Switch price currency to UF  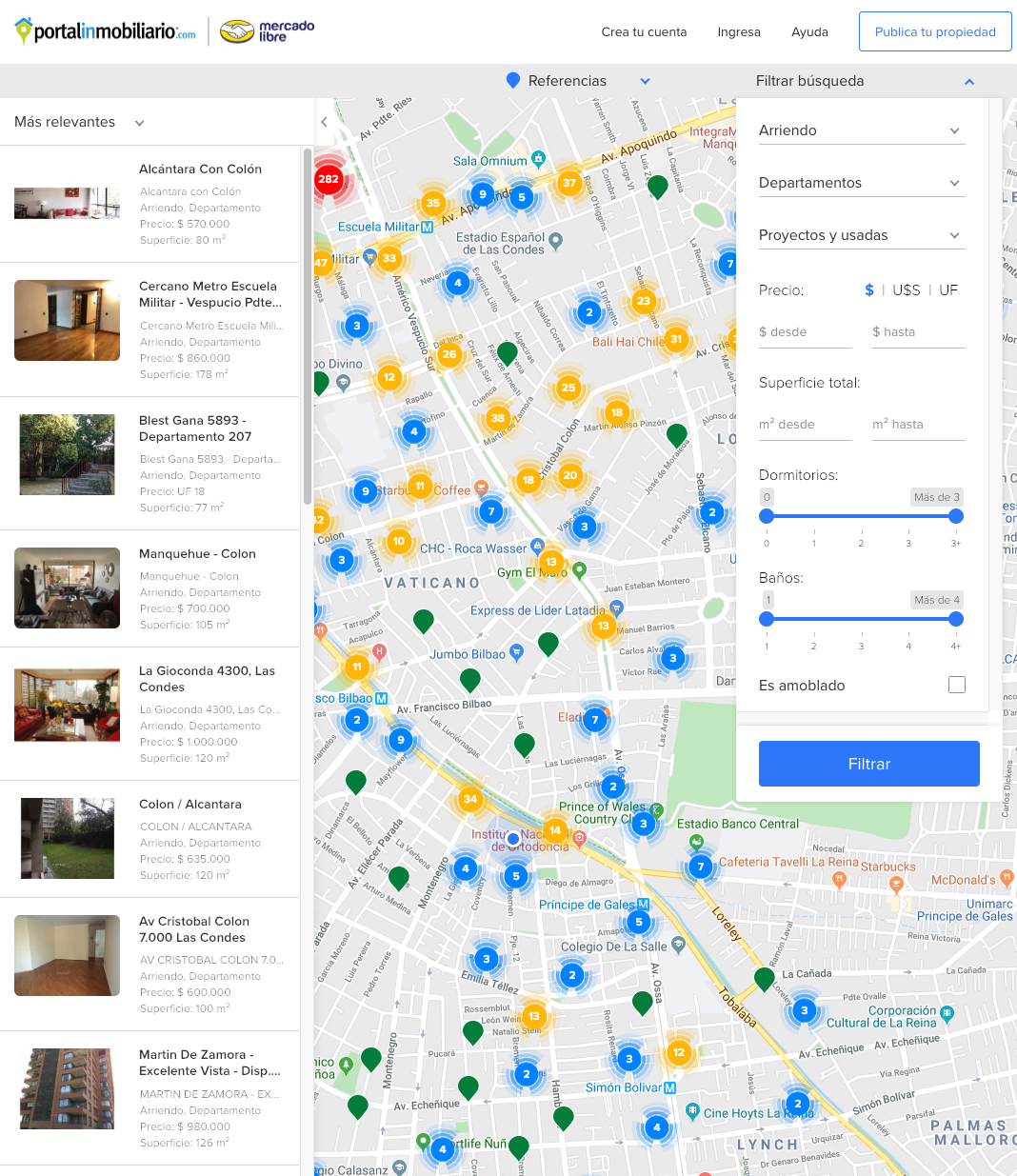coord(948,290)
